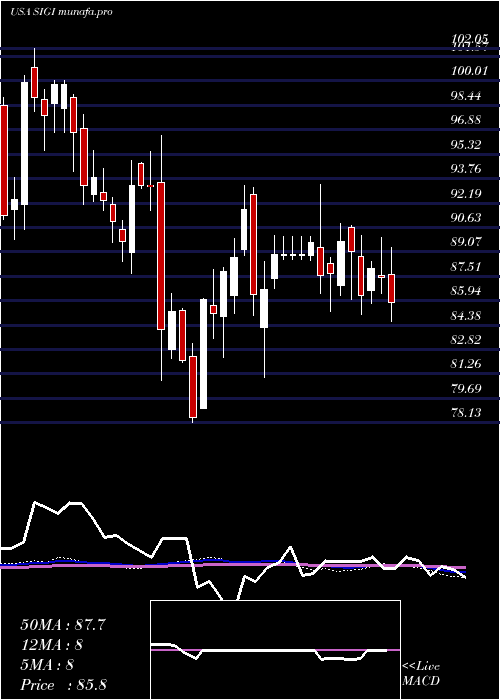
Task: Click the 95.32 price axis label
Action: click(x=467, y=145)
